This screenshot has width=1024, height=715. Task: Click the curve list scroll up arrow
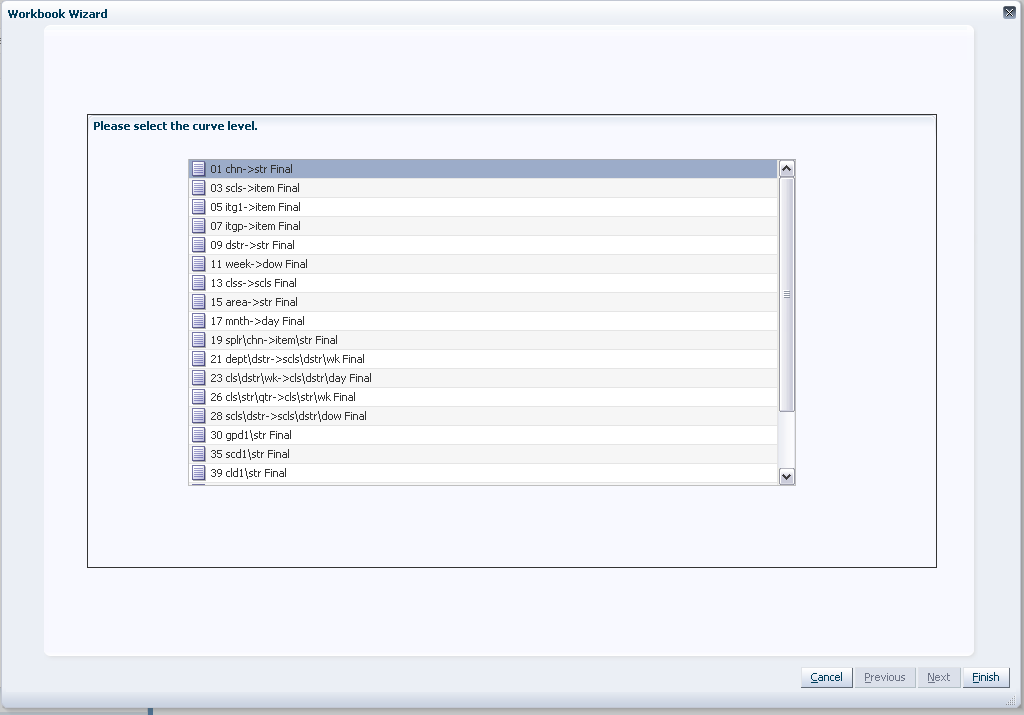(x=786, y=168)
